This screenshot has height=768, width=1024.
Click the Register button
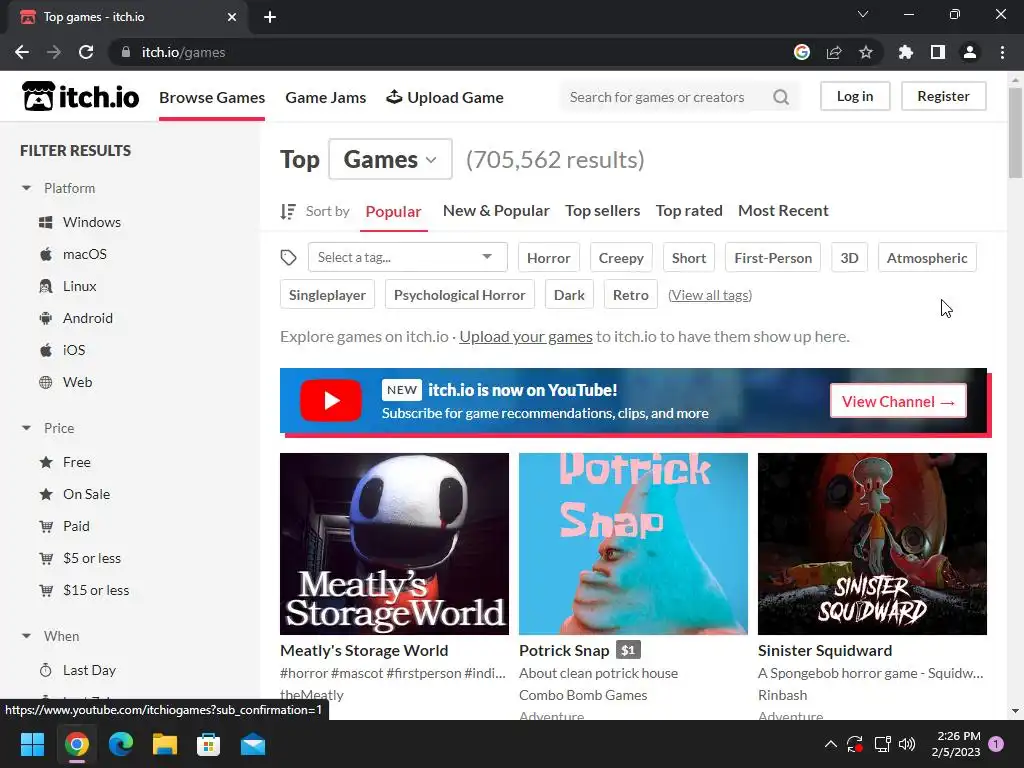943,97
